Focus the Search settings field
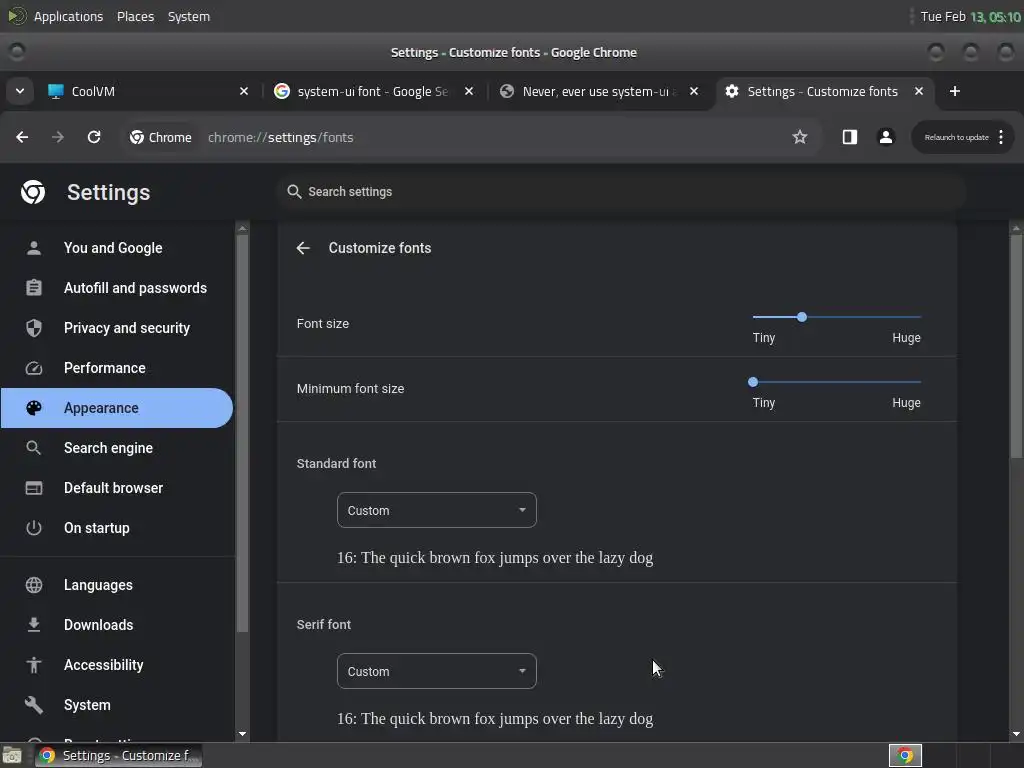 620,192
